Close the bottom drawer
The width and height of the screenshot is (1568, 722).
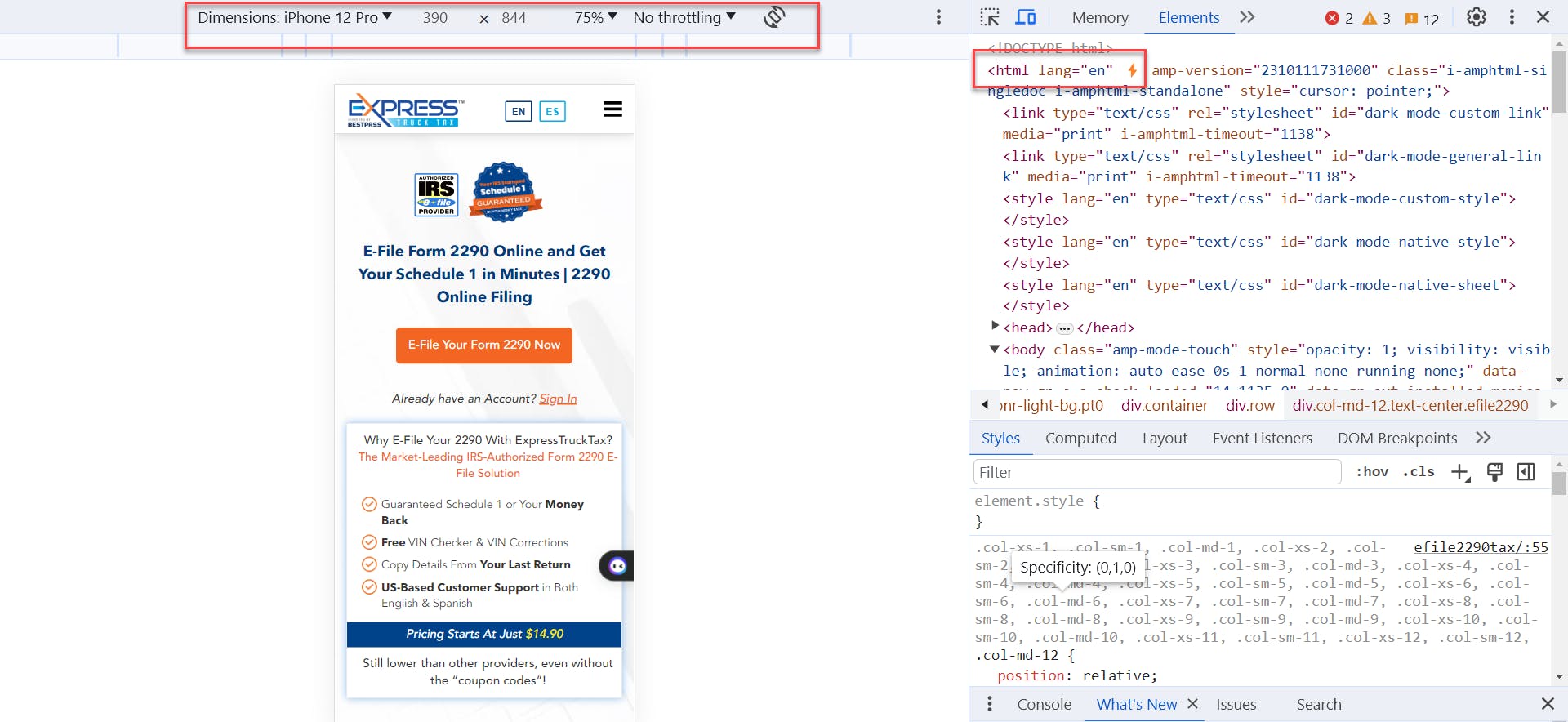tap(1547, 704)
